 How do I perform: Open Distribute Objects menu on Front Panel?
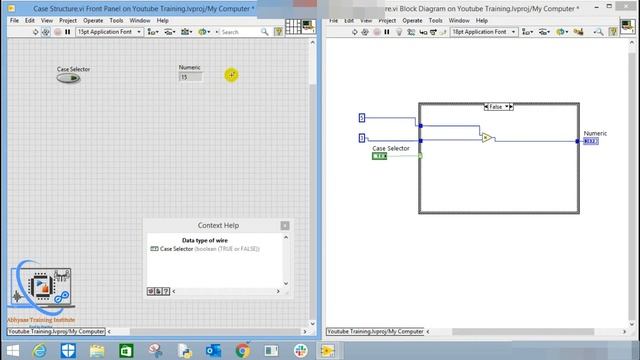click(170, 32)
